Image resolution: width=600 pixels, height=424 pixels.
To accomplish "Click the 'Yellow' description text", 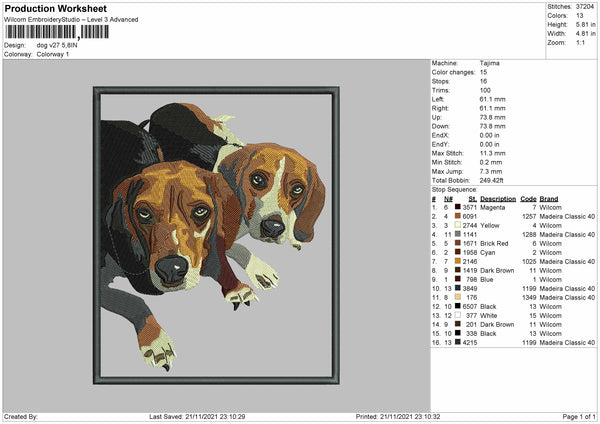I will 490,225.
